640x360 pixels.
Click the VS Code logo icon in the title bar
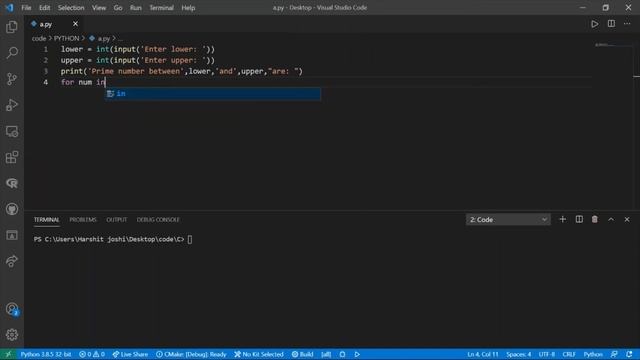[9, 8]
